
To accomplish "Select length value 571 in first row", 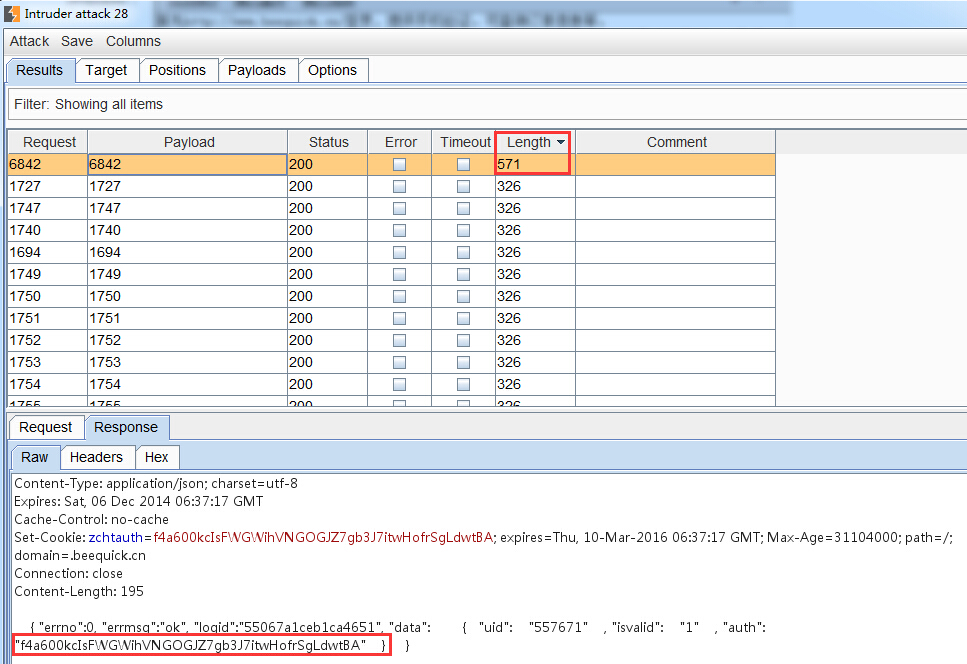I will tap(535, 164).
